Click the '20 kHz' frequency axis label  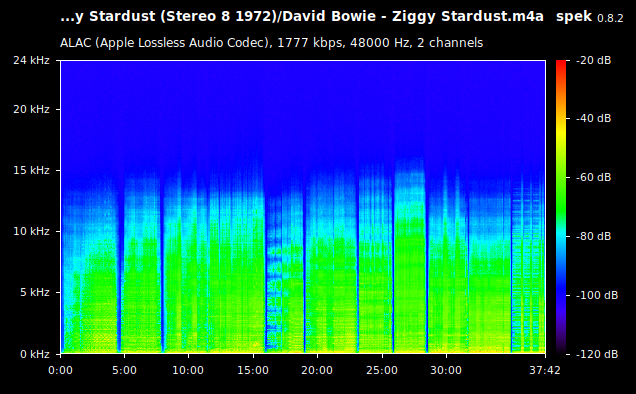[31, 110]
